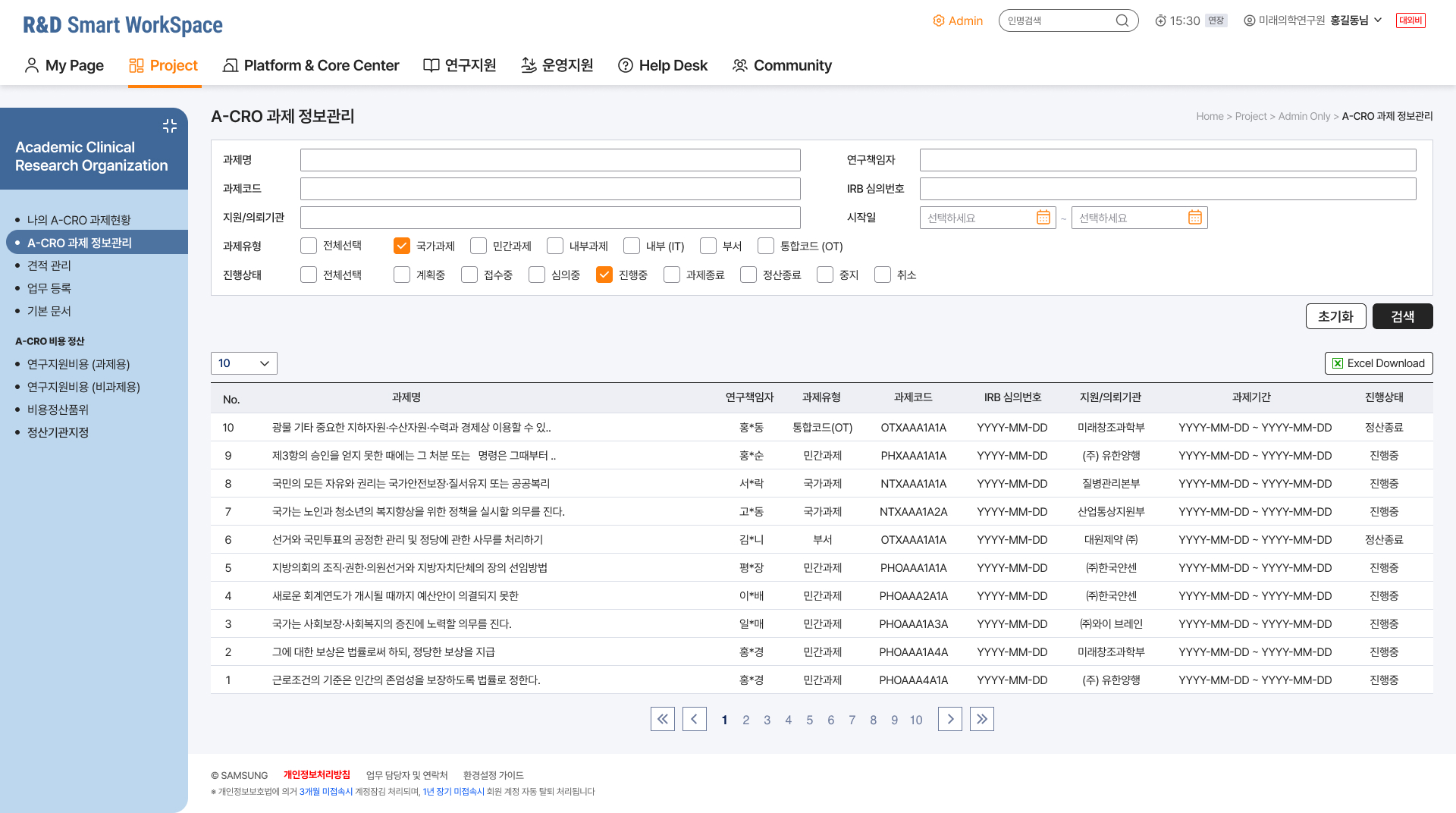Image resolution: width=1456 pixels, height=813 pixels.
Task: Click the My Page person icon
Action: coord(32,65)
